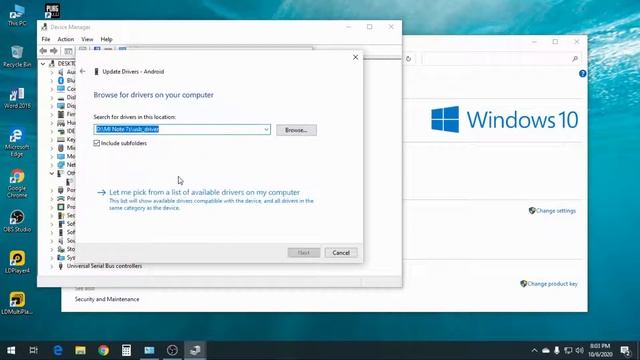Collapse the DESKTOP root node in device tree

43,64
